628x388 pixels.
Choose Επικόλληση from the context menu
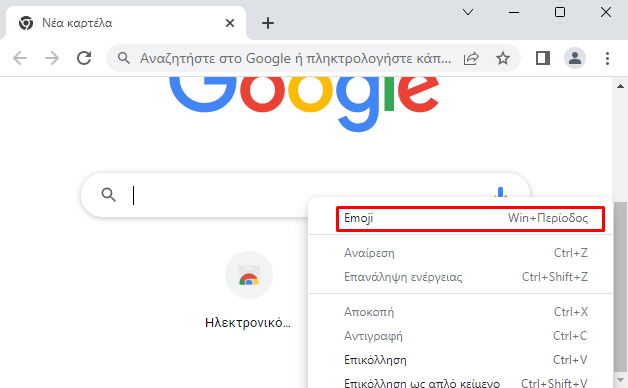pyautogui.click(x=461, y=360)
